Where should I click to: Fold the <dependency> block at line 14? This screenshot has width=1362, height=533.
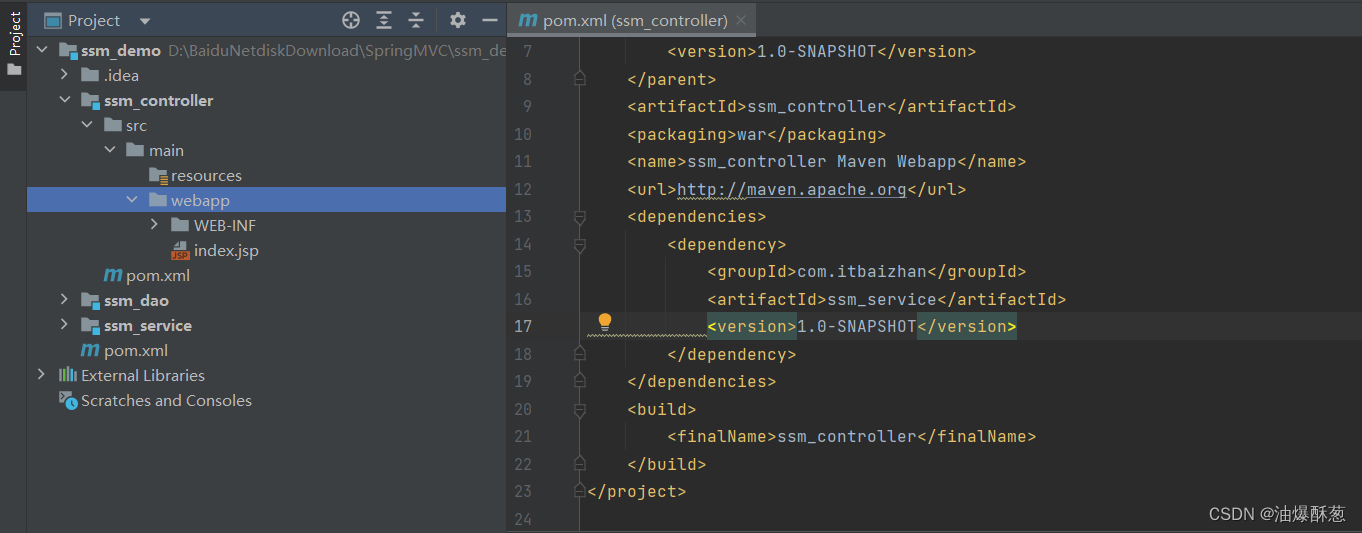579,244
